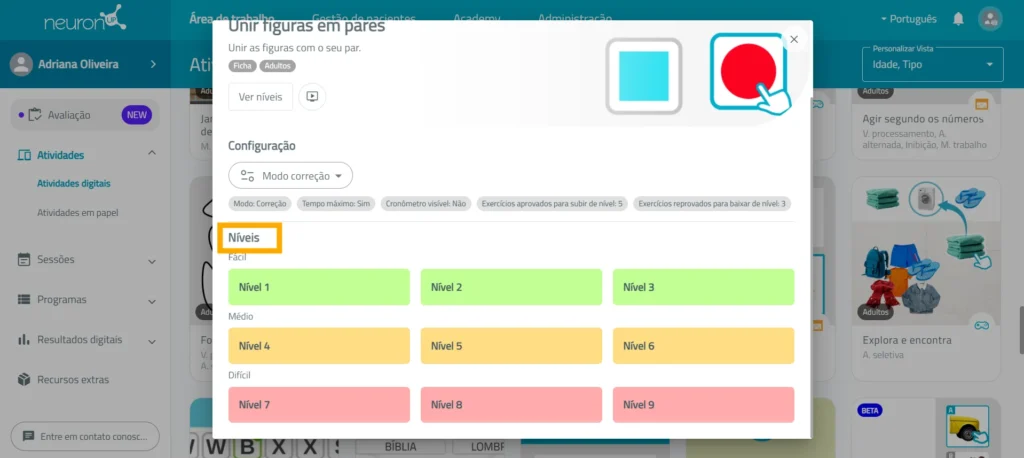This screenshot has height=458, width=1024.
Task: Open the notifications bell
Action: point(958,19)
